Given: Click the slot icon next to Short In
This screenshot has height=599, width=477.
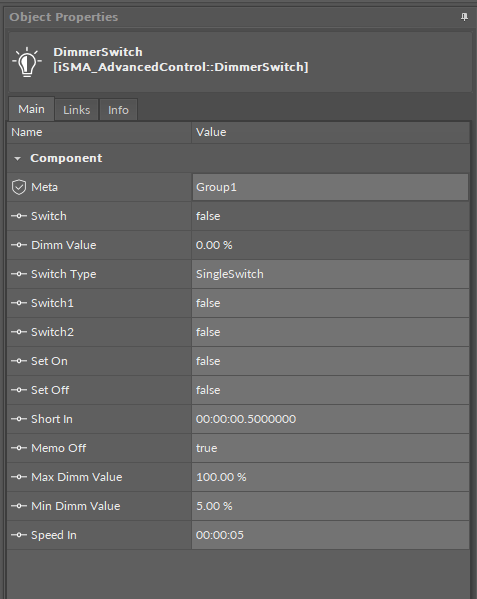Looking at the screenshot, I should pyautogui.click(x=19, y=419).
